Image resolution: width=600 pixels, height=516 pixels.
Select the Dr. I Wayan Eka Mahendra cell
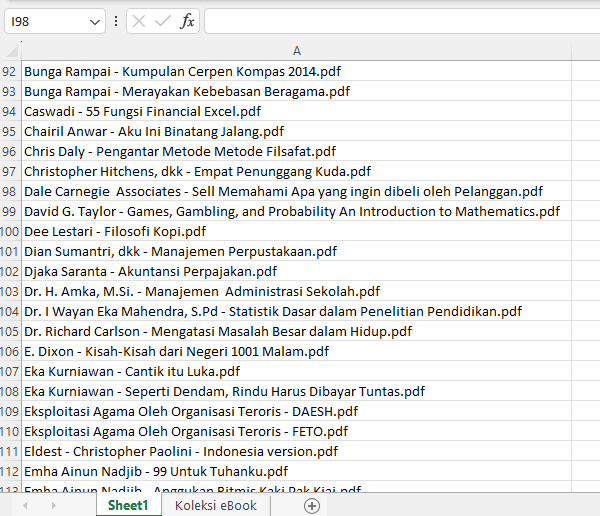point(297,311)
